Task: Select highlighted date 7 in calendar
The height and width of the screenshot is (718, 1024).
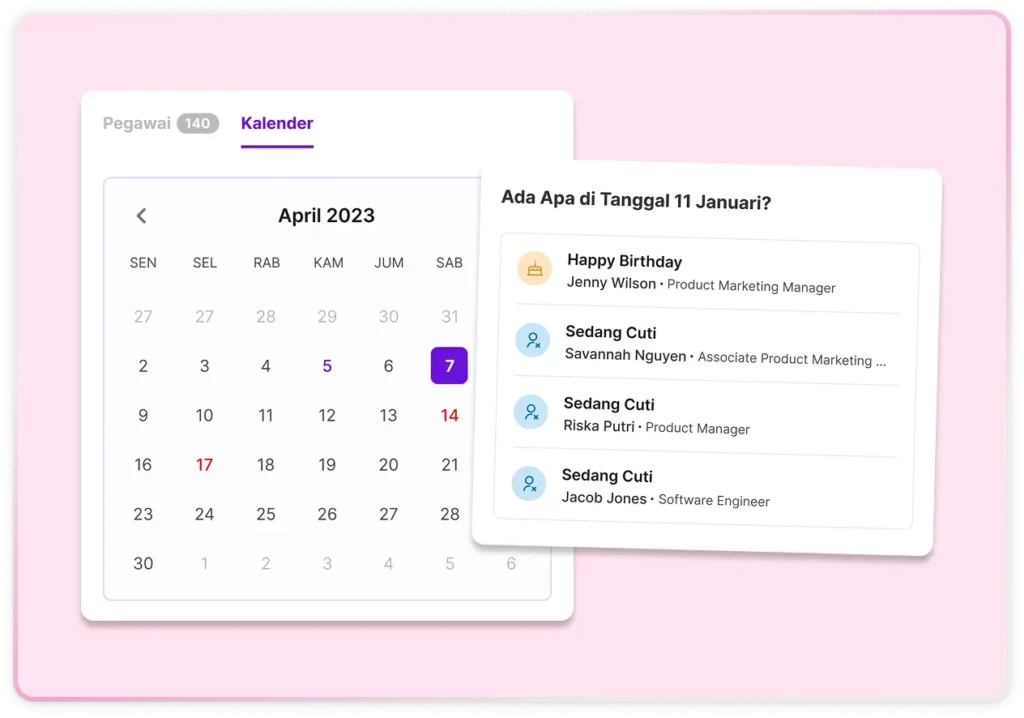Action: click(449, 365)
